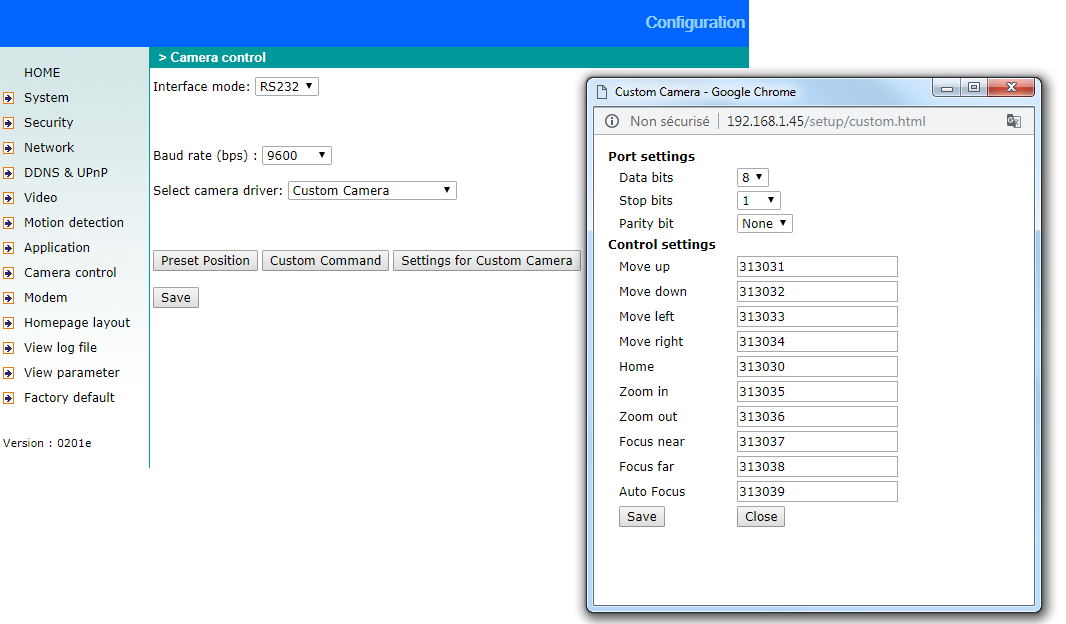The width and height of the screenshot is (1066, 624).
Task: Open the Select camera driver dropdown
Action: [372, 191]
